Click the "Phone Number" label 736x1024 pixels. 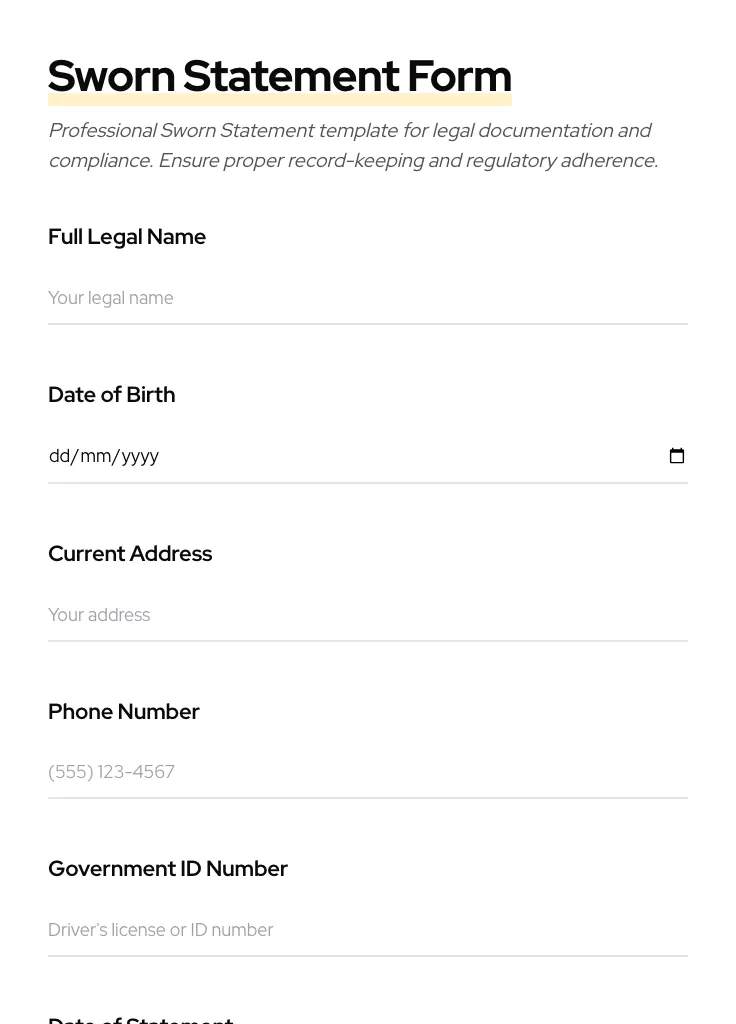point(124,712)
